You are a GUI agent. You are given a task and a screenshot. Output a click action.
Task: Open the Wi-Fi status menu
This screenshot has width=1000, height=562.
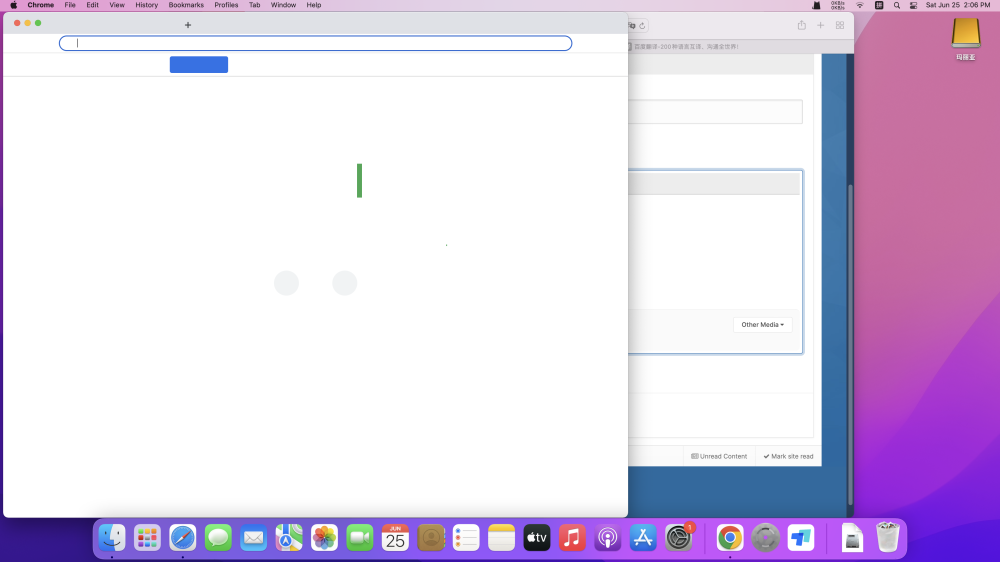tap(860, 5)
